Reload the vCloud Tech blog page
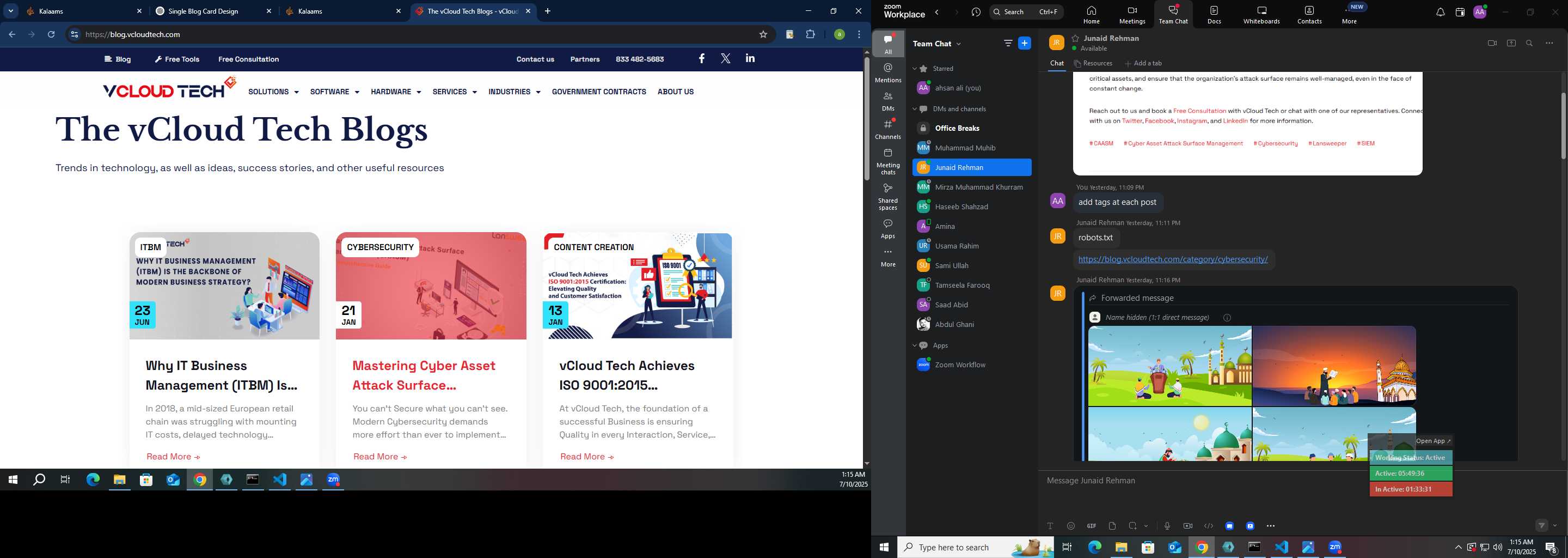The image size is (1568, 558). tap(51, 35)
